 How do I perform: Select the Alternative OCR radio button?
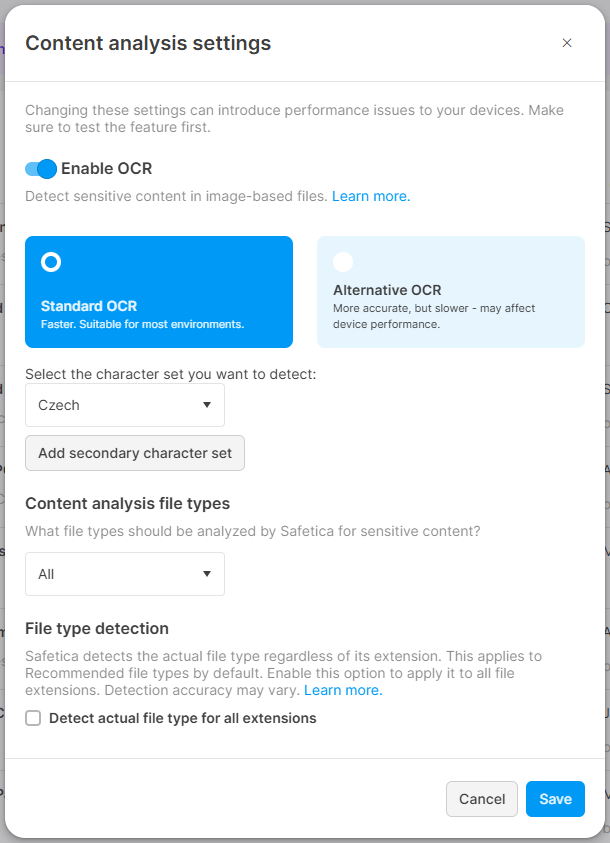pyautogui.click(x=343, y=262)
